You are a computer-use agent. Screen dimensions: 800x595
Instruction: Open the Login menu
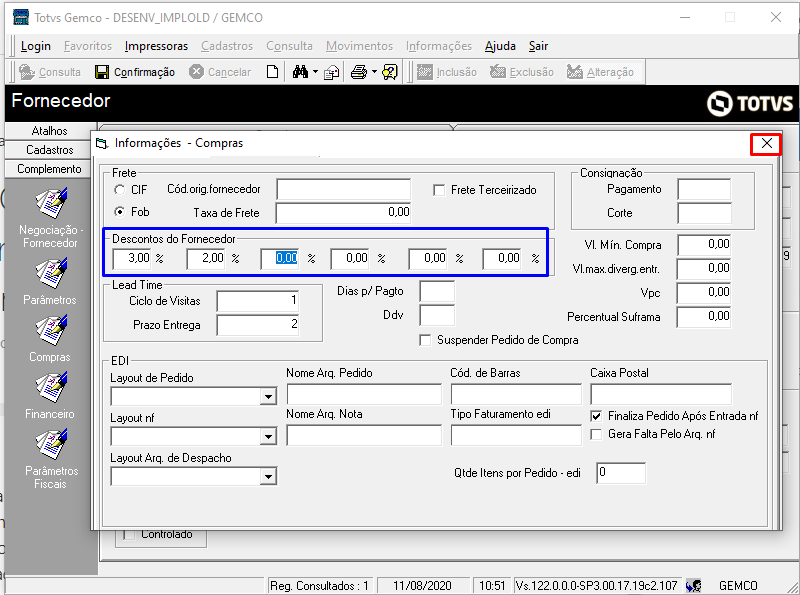pyautogui.click(x=36, y=46)
